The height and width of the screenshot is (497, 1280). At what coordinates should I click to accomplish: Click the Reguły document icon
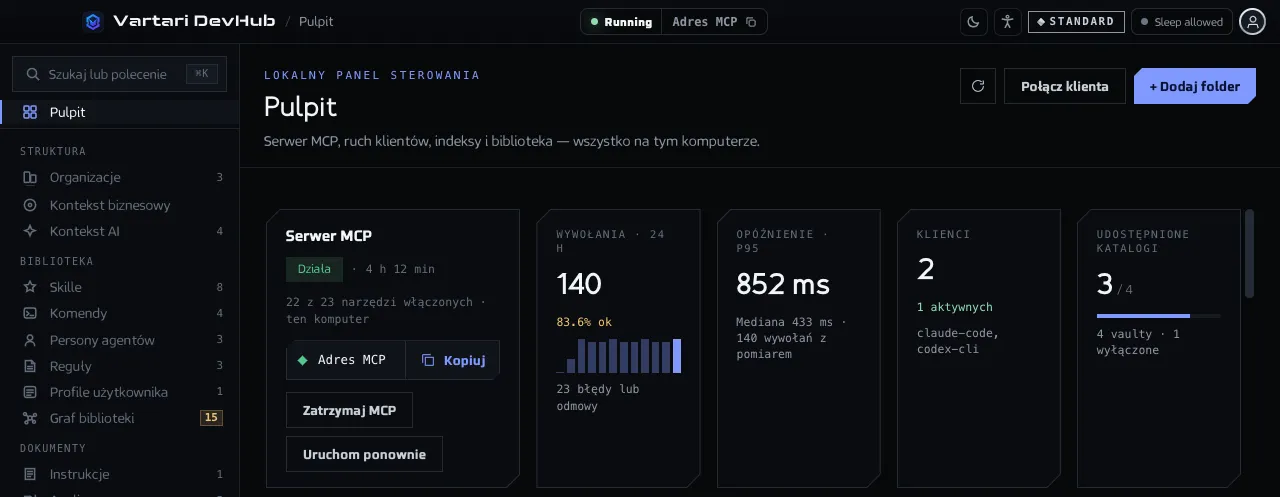point(30,366)
